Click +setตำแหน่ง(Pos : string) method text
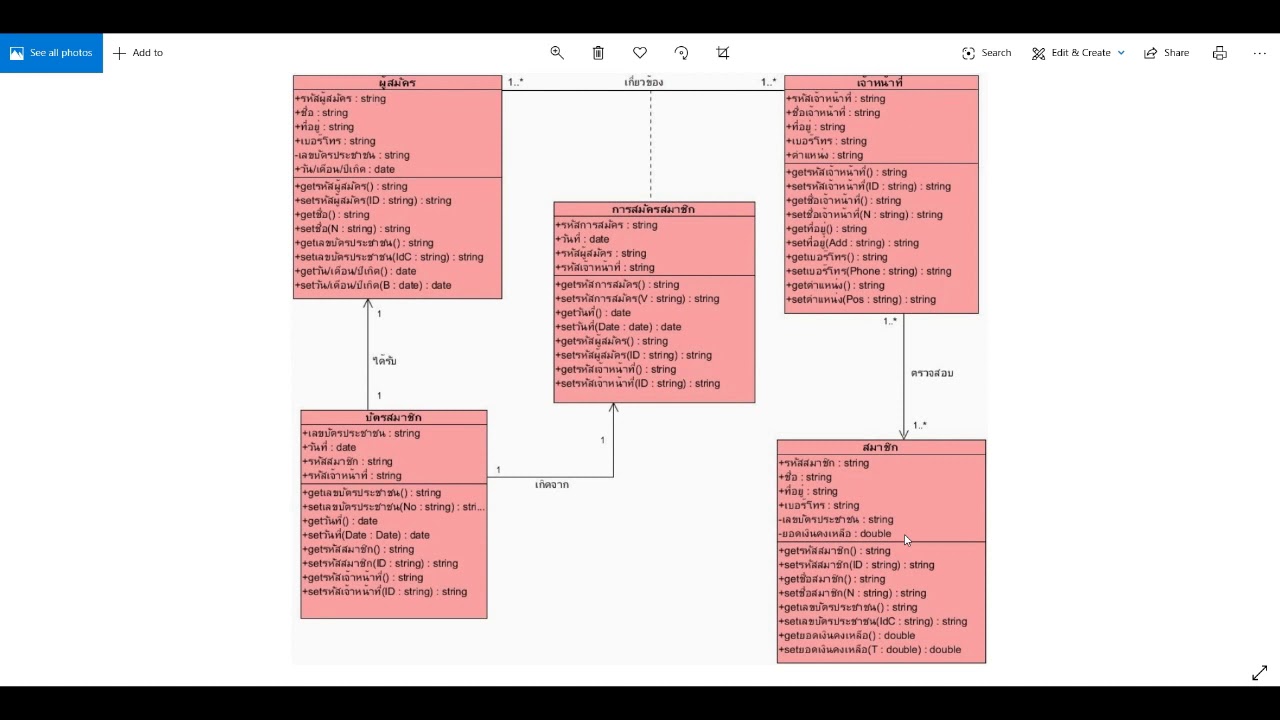Image resolution: width=1280 pixels, height=720 pixels. coord(861,300)
